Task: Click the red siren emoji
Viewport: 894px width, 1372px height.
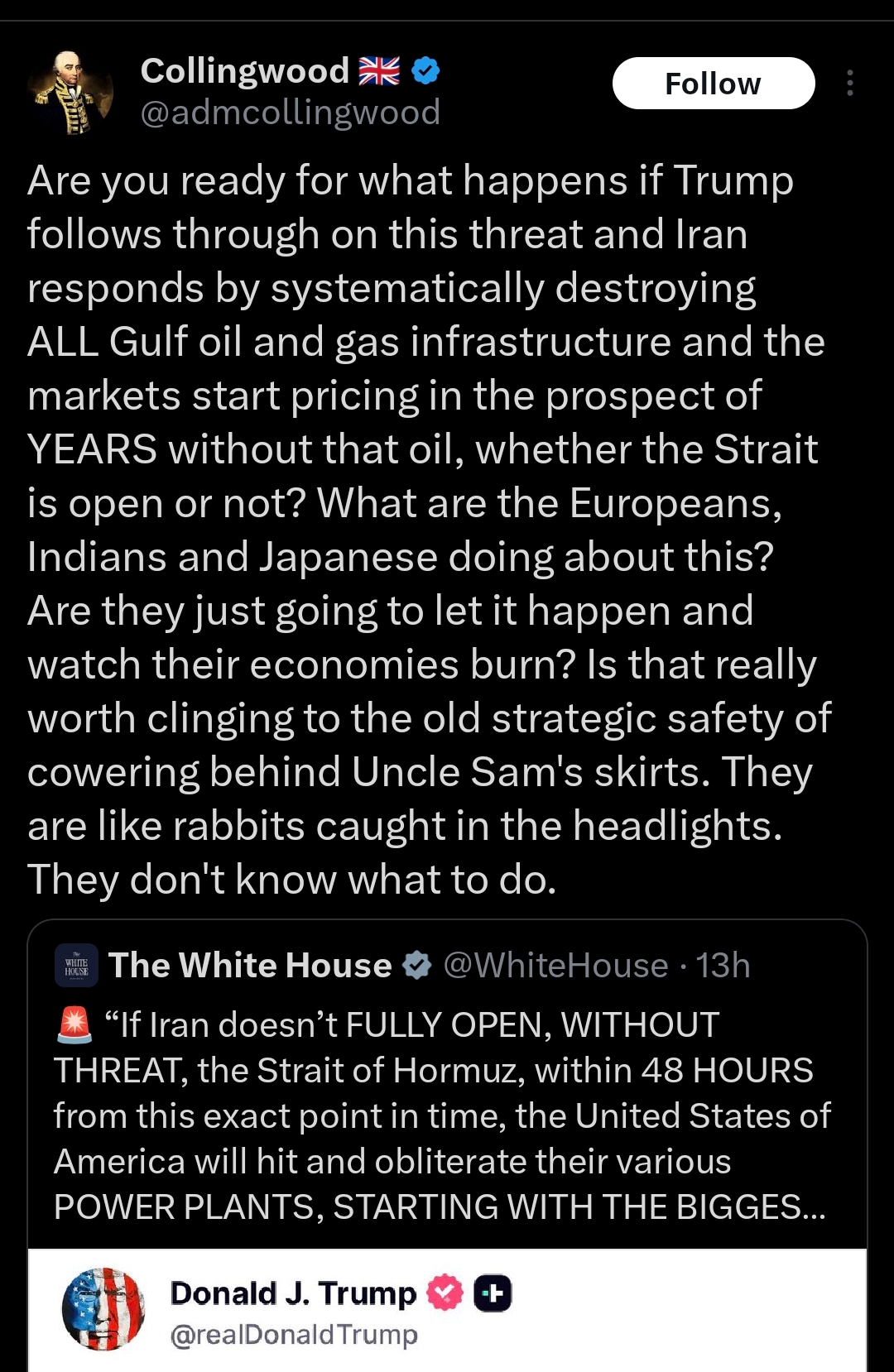Action: tap(74, 1025)
